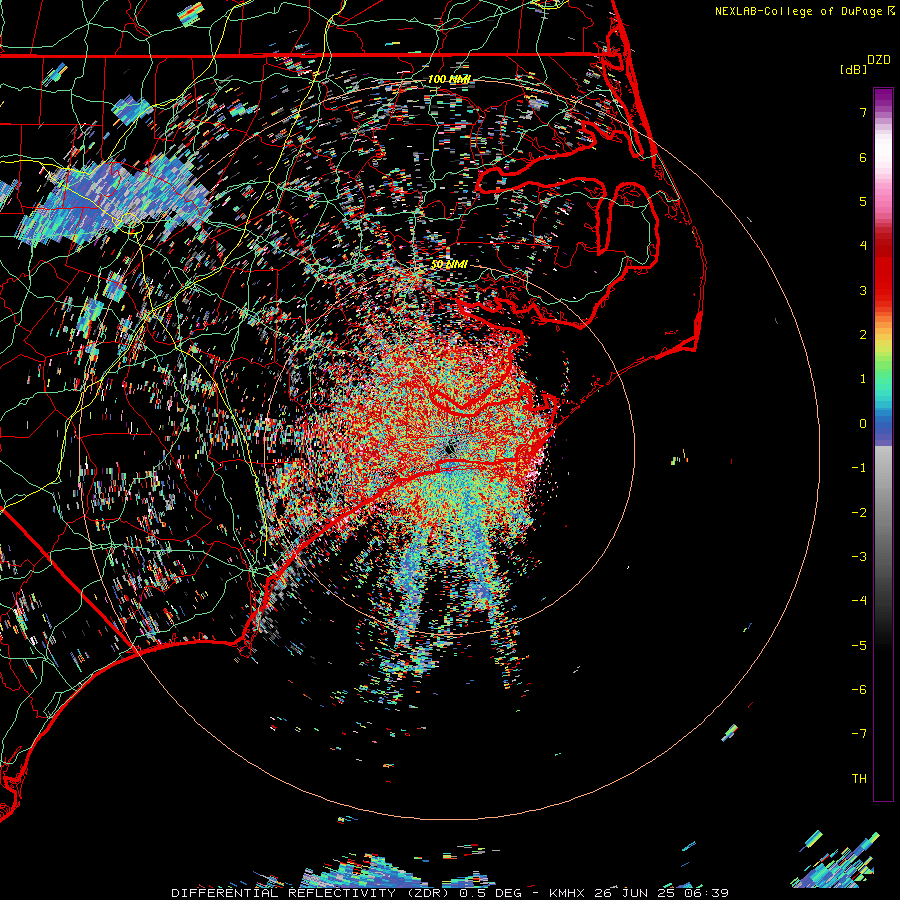Click the 0 value on the dB scale
Viewport: 900px width, 900px height.
tap(863, 424)
